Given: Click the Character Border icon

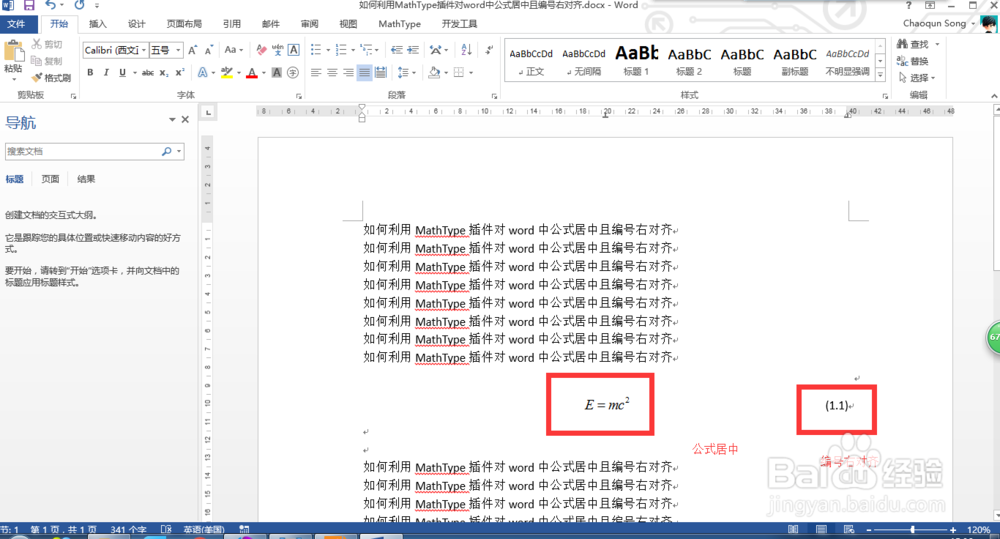Looking at the screenshot, I should tap(293, 50).
